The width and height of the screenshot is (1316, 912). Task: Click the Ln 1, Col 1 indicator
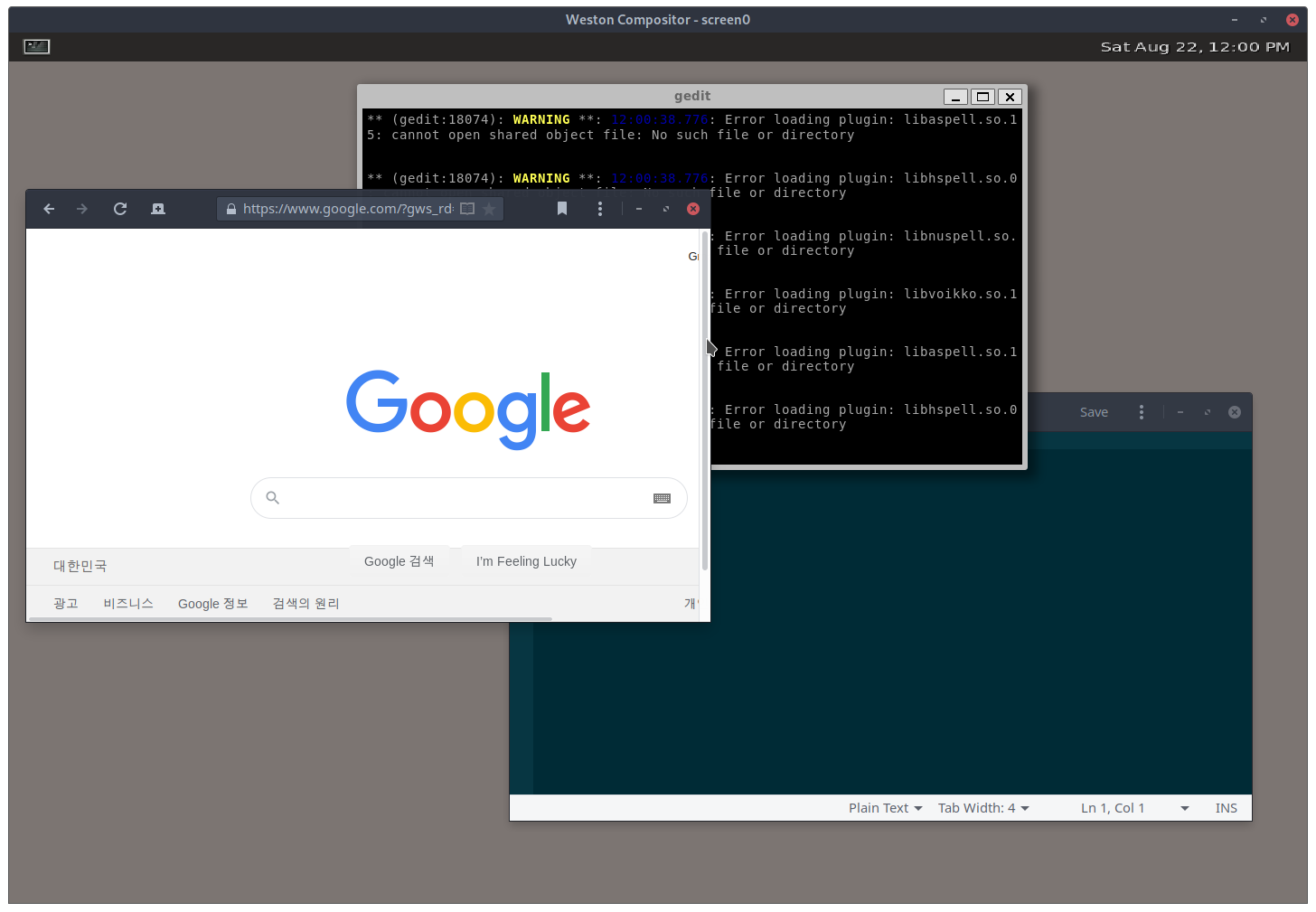point(1113,808)
